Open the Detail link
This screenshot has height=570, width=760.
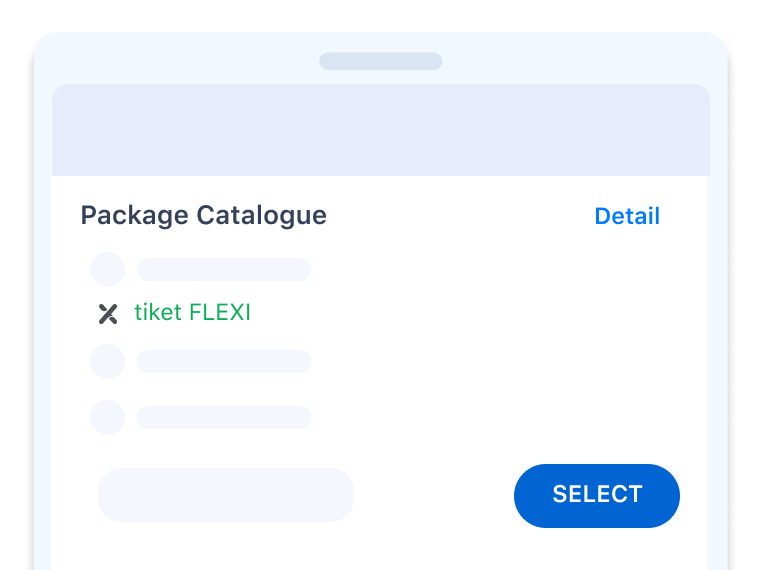click(x=627, y=216)
